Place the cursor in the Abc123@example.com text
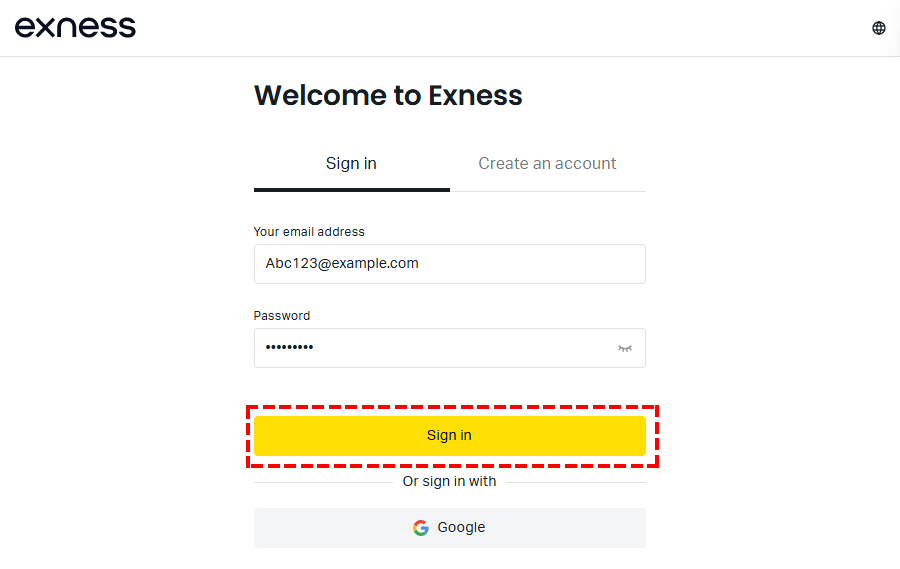The width and height of the screenshot is (900, 569). coord(342,263)
